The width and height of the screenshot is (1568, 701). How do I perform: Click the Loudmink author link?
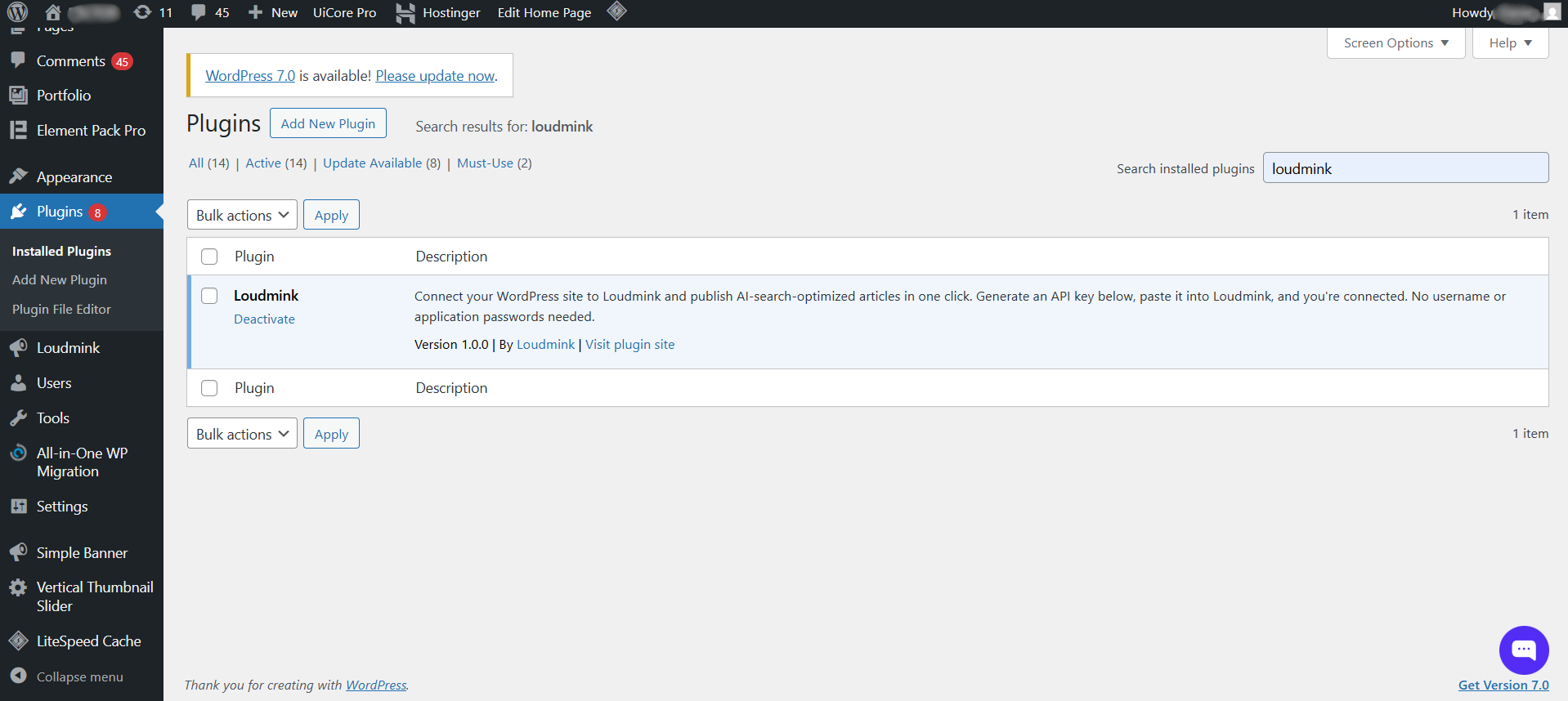[545, 344]
